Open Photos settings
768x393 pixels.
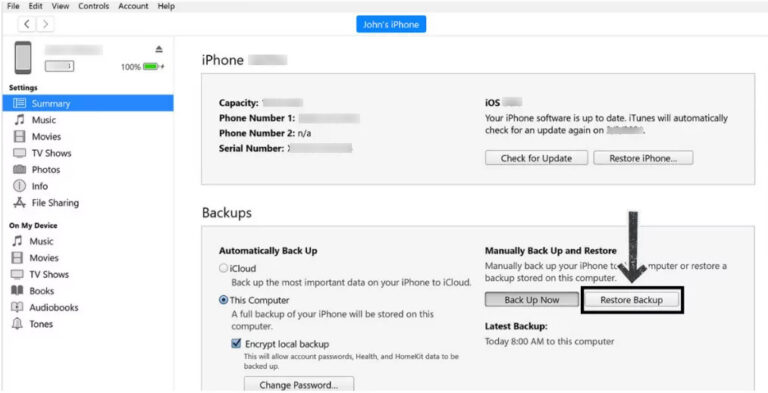tap(46, 170)
